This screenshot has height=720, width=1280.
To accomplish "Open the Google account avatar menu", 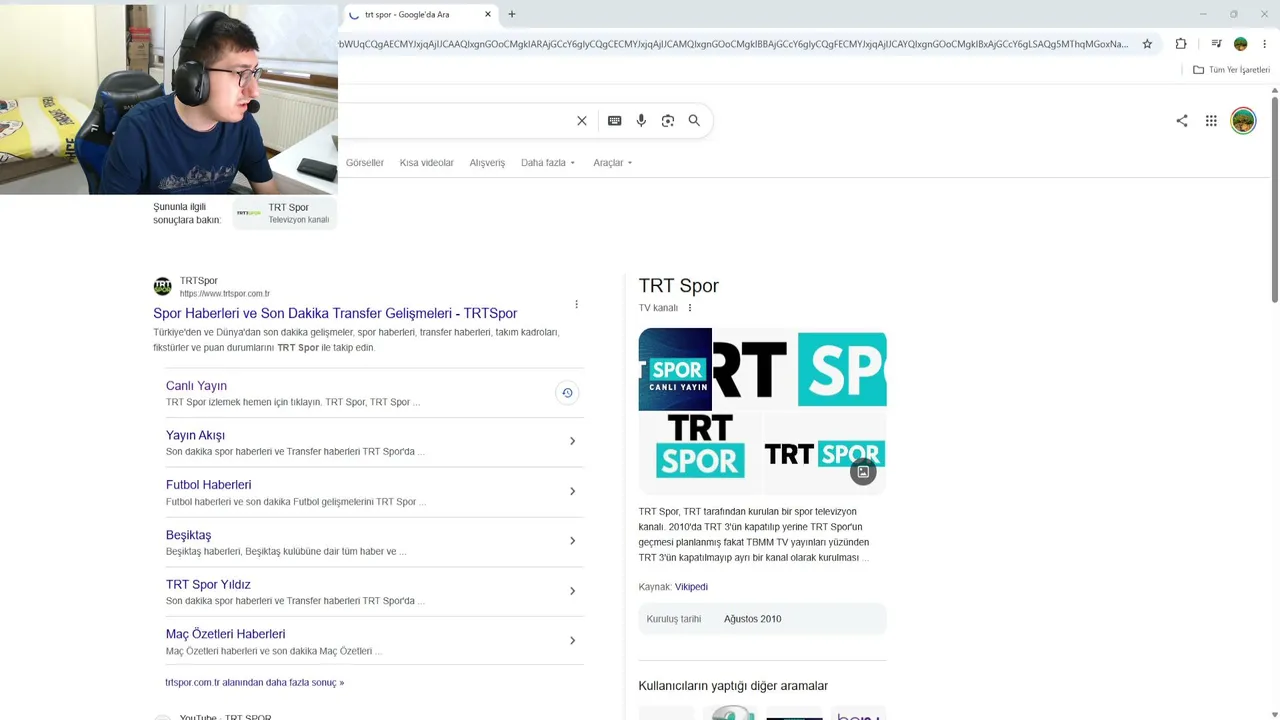I will click(x=1243, y=121).
